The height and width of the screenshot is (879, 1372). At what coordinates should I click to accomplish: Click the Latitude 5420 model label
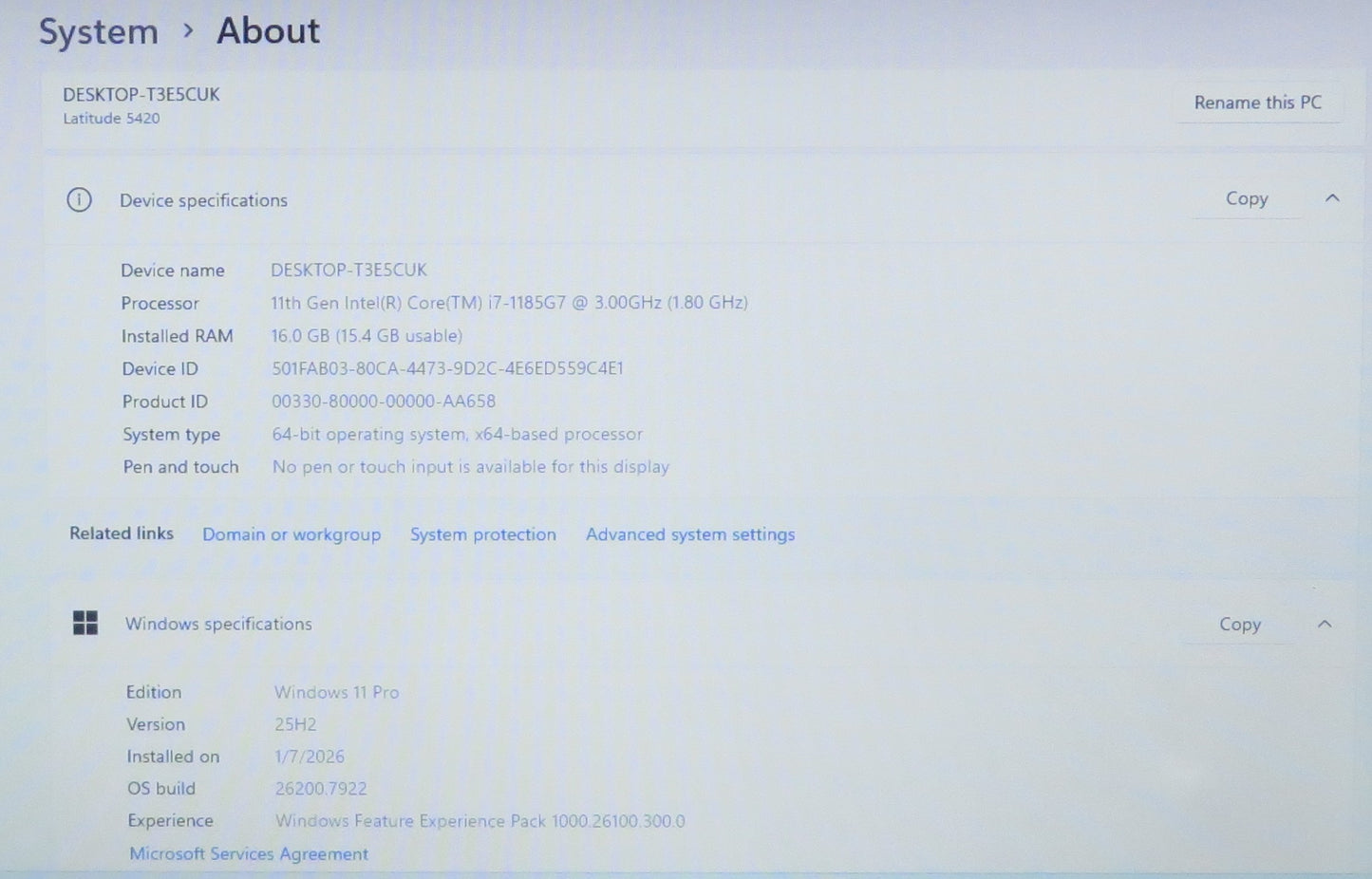pyautogui.click(x=110, y=118)
